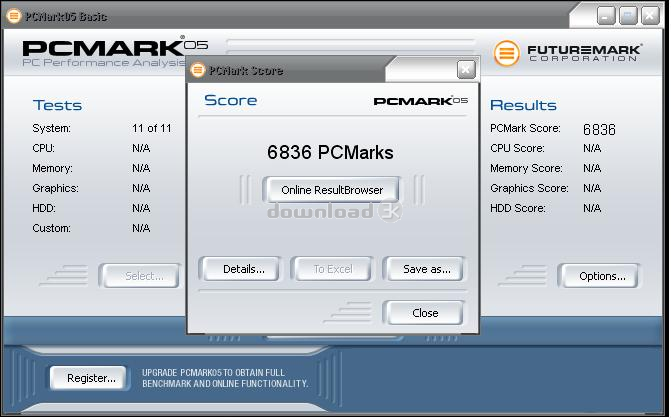Viewport: 671px width, 420px height.
Task: Close the PCMark Score dialog with X
Action: [x=466, y=69]
